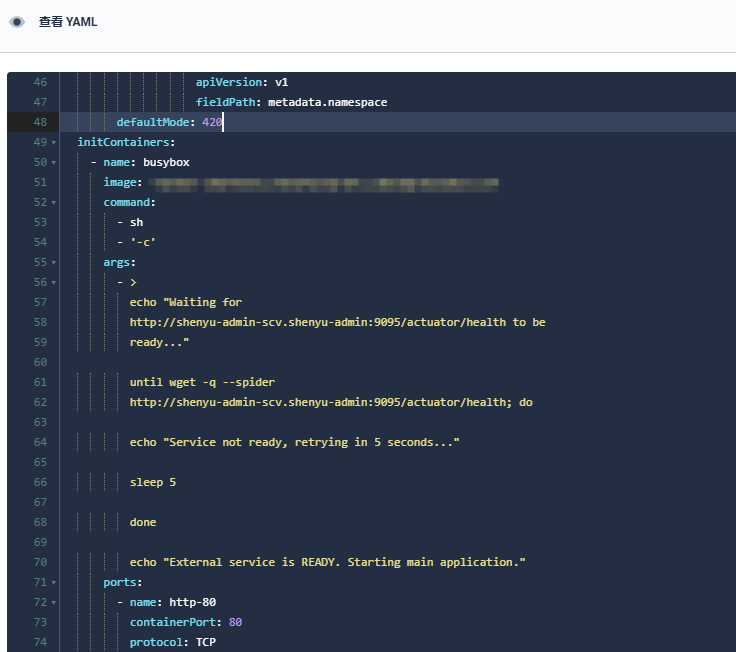Image resolution: width=736 pixels, height=652 pixels.
Task: Fold the command section at line 52
Action: tap(53, 203)
